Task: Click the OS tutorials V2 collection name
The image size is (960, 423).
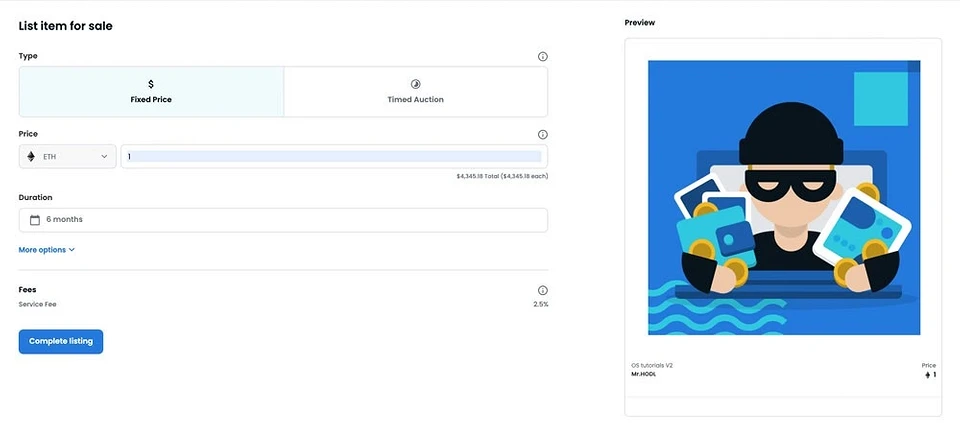Action: pyautogui.click(x=651, y=365)
